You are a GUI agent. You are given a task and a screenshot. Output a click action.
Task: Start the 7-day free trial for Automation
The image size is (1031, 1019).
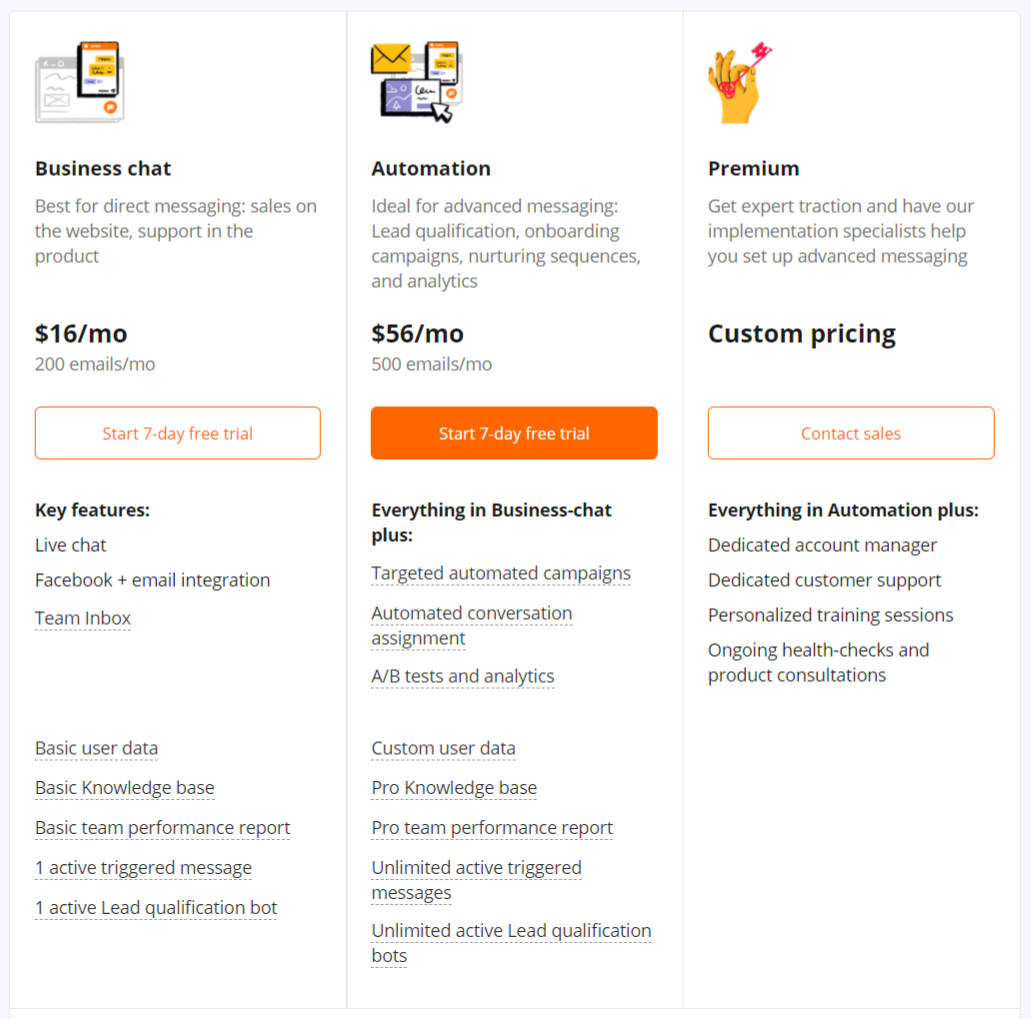513,433
